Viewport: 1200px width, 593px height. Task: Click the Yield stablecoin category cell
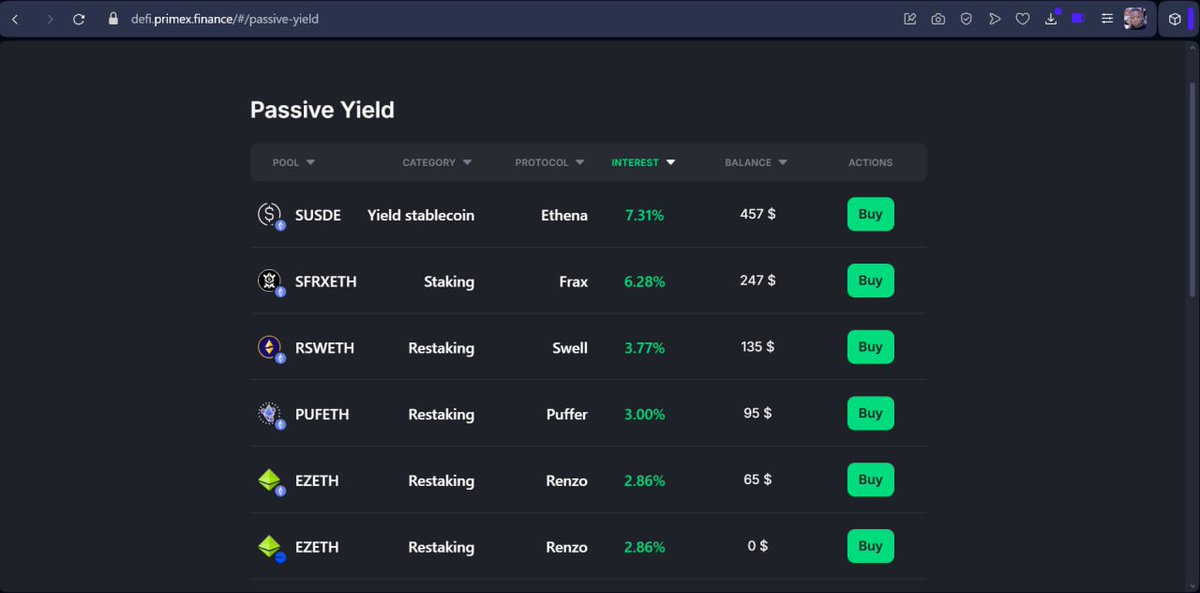pos(421,215)
